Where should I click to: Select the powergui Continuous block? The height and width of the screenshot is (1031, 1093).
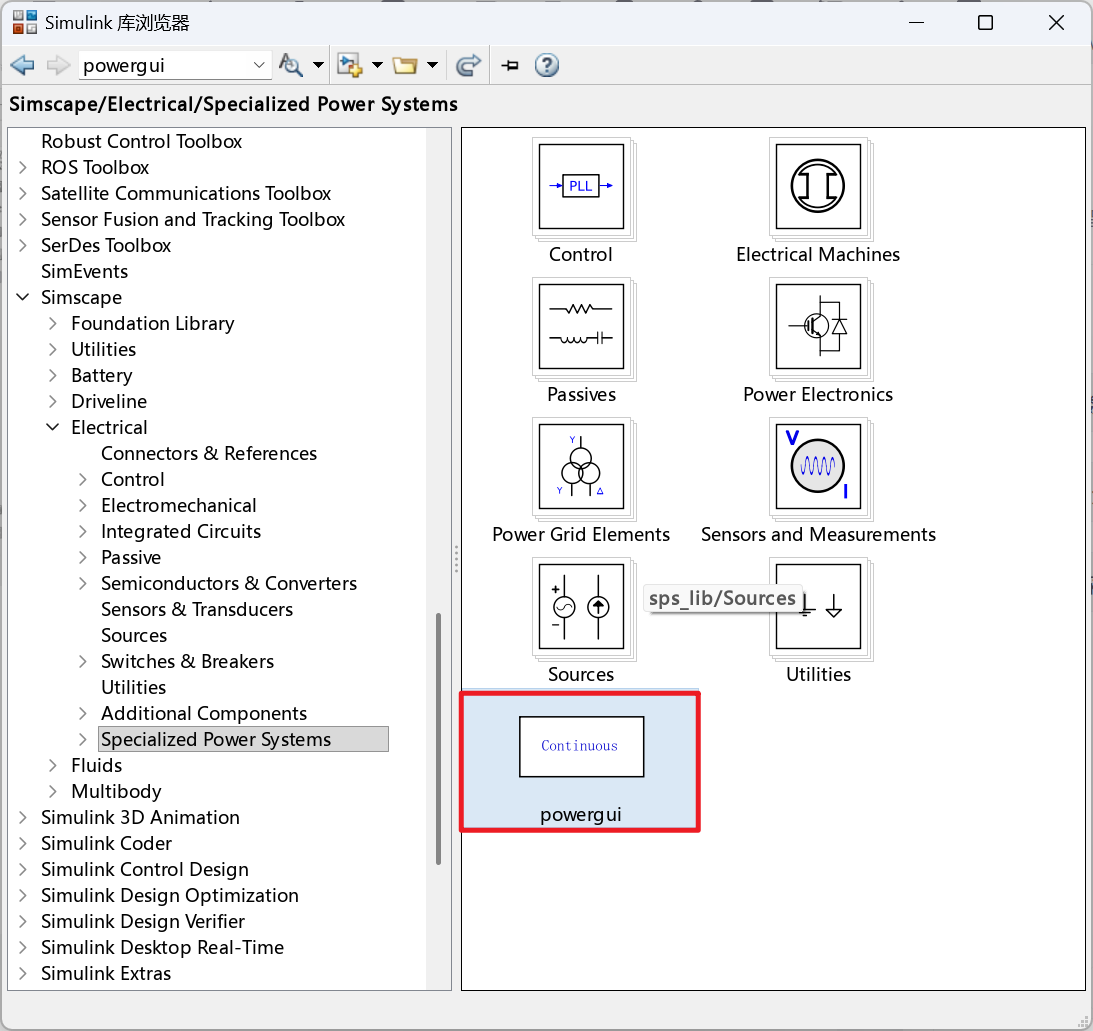[x=581, y=747]
